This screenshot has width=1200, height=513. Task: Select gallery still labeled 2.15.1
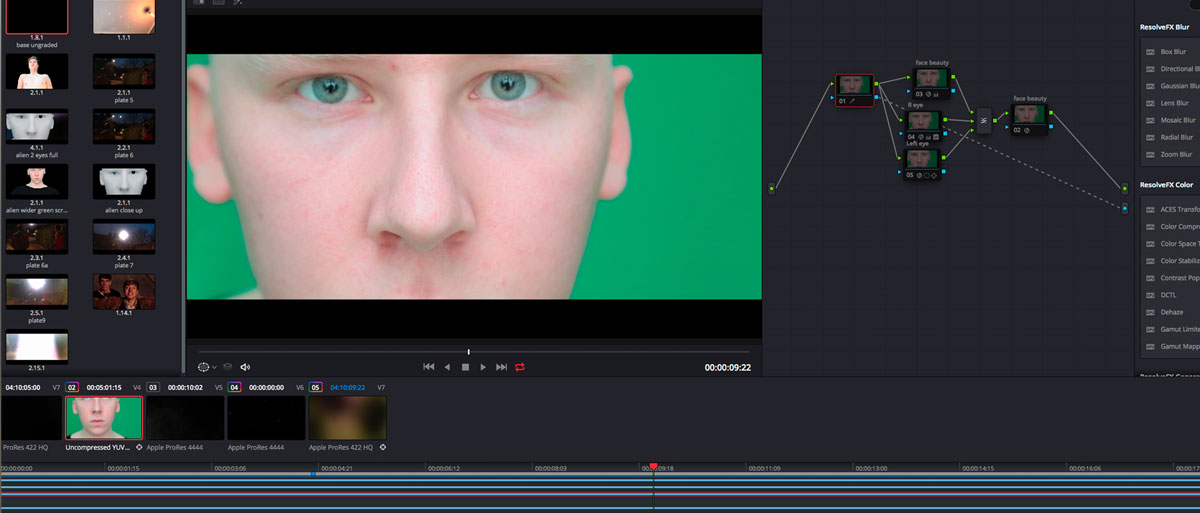[37, 347]
